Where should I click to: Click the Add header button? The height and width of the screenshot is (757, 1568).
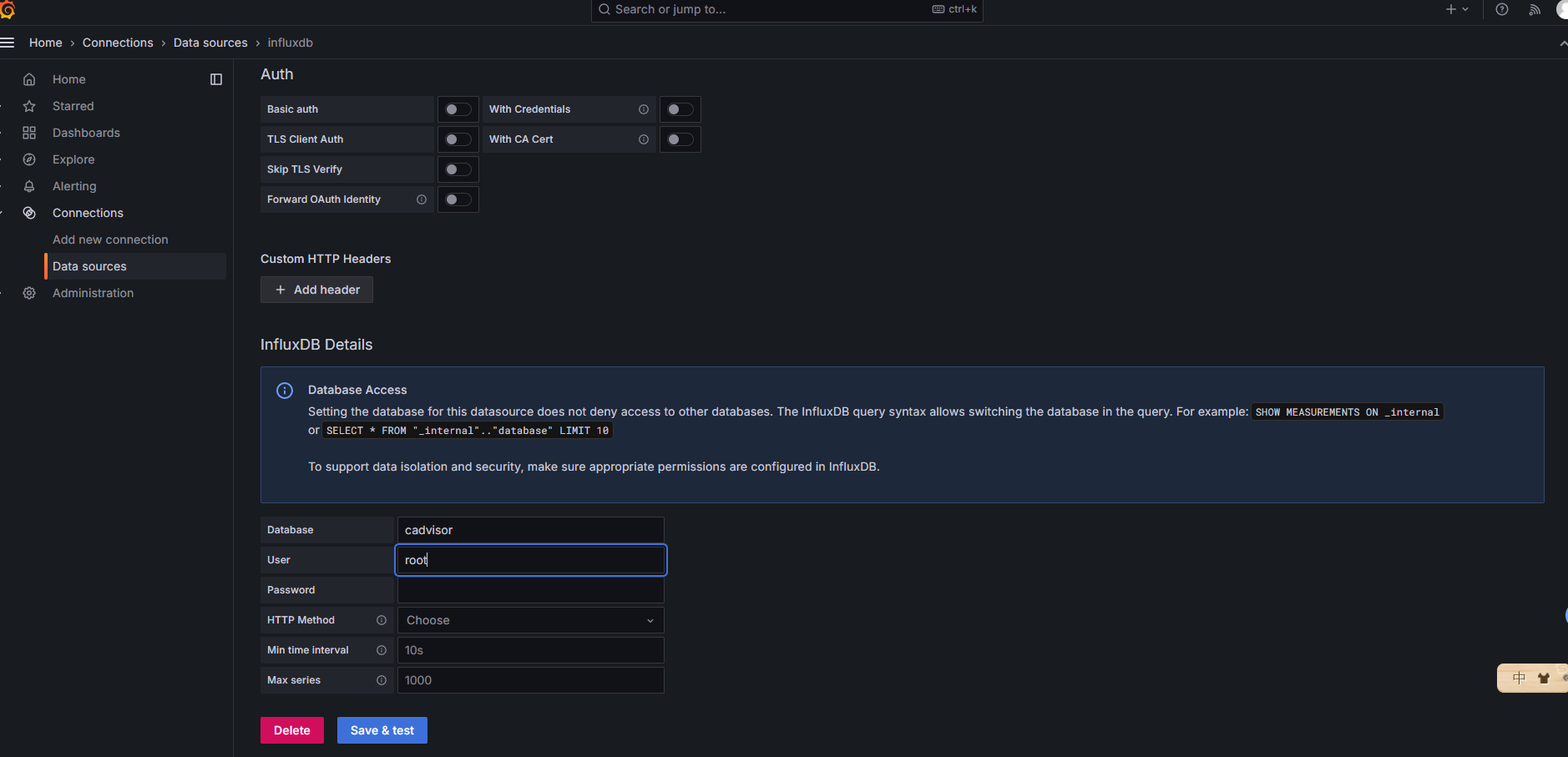point(316,290)
